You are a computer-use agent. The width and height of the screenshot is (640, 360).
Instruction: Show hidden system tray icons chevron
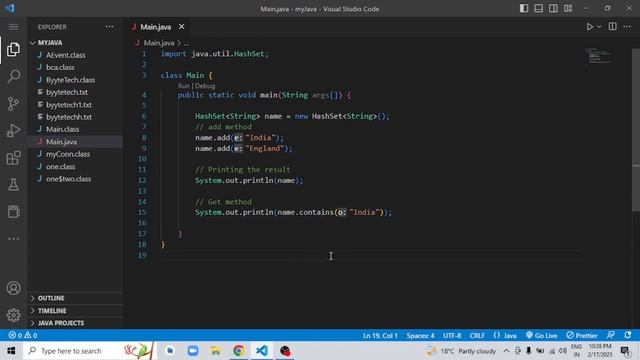(506, 351)
